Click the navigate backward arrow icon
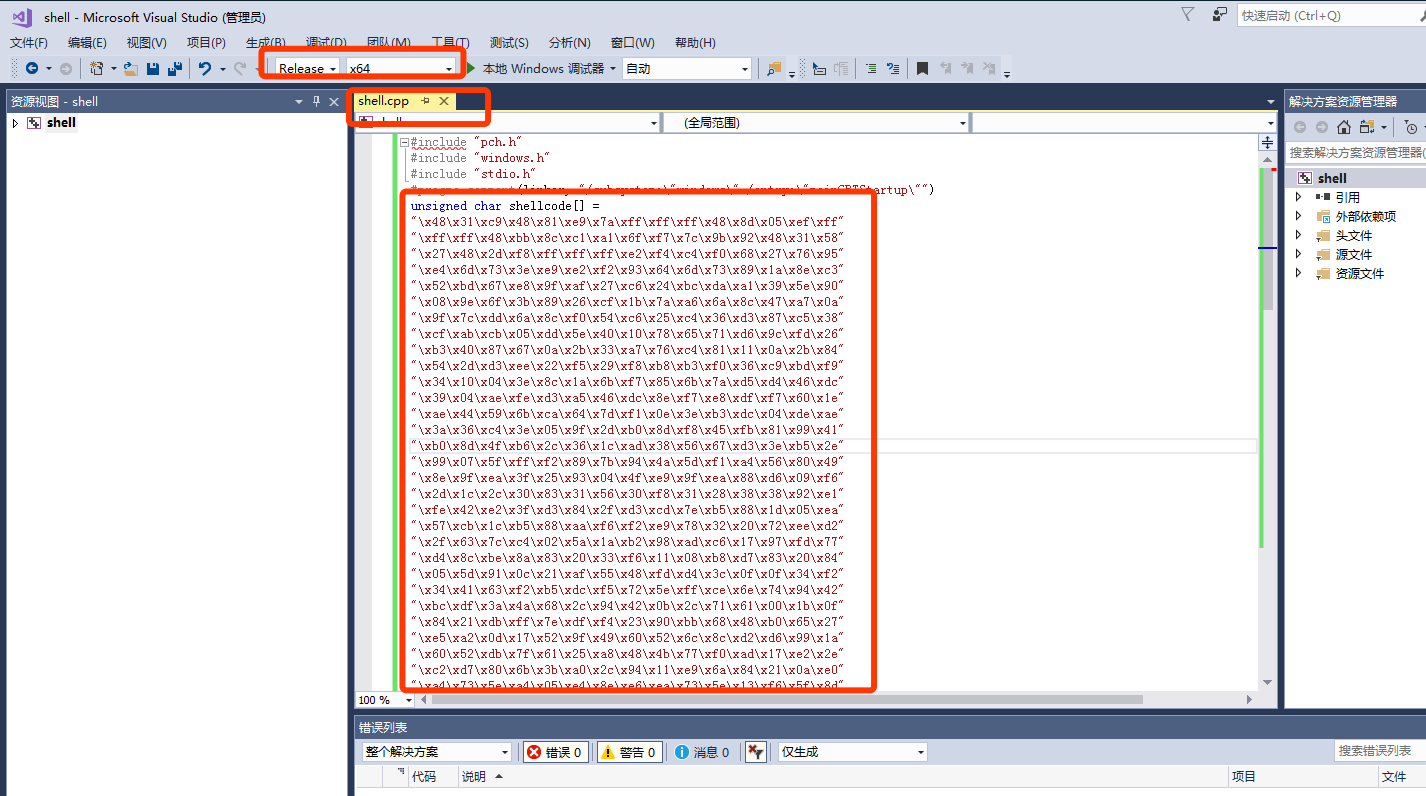 (x=31, y=68)
